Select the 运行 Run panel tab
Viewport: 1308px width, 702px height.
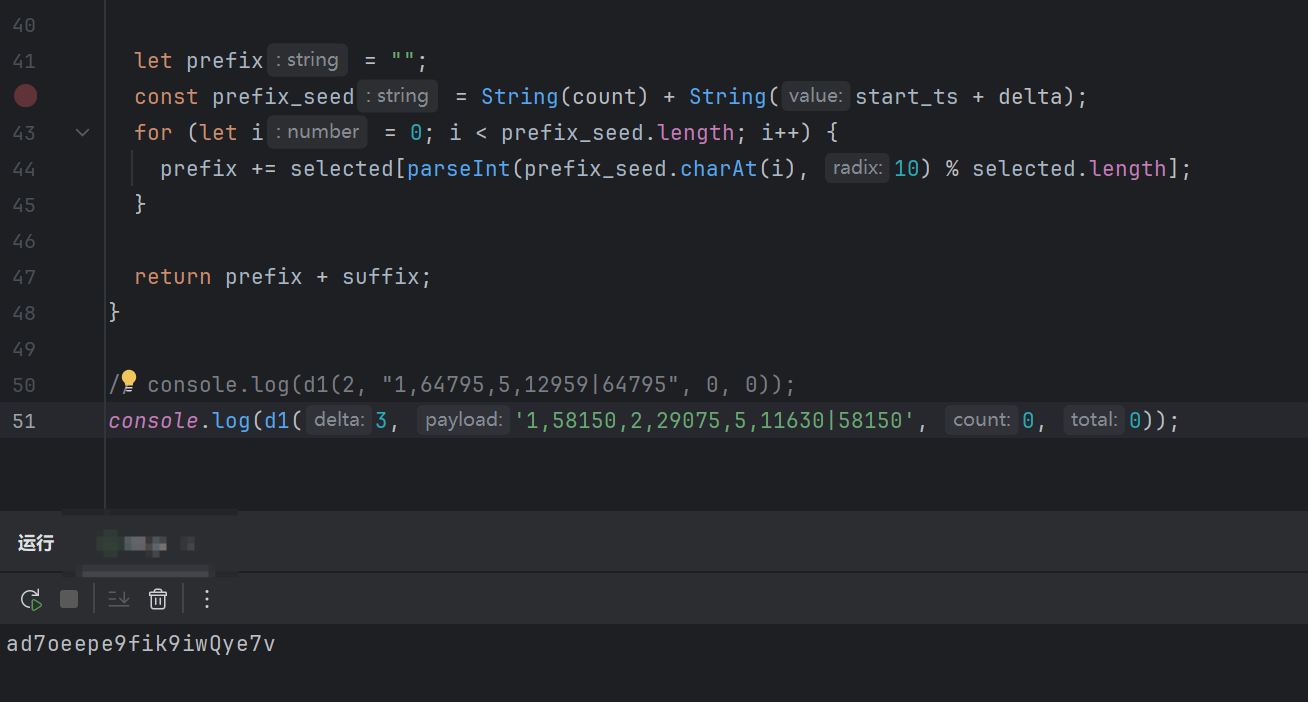36,543
